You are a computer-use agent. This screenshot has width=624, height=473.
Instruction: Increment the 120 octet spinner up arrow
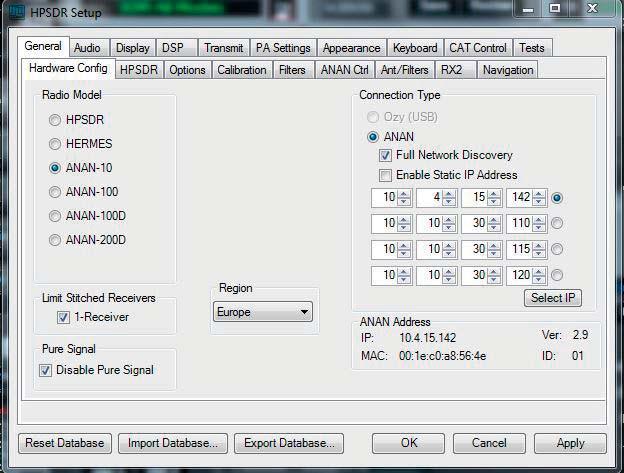pos(539,271)
